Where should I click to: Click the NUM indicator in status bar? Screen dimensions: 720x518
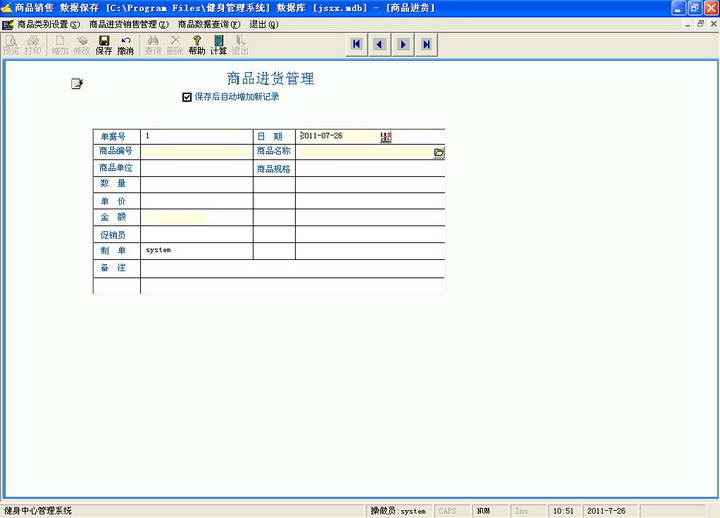point(483,511)
